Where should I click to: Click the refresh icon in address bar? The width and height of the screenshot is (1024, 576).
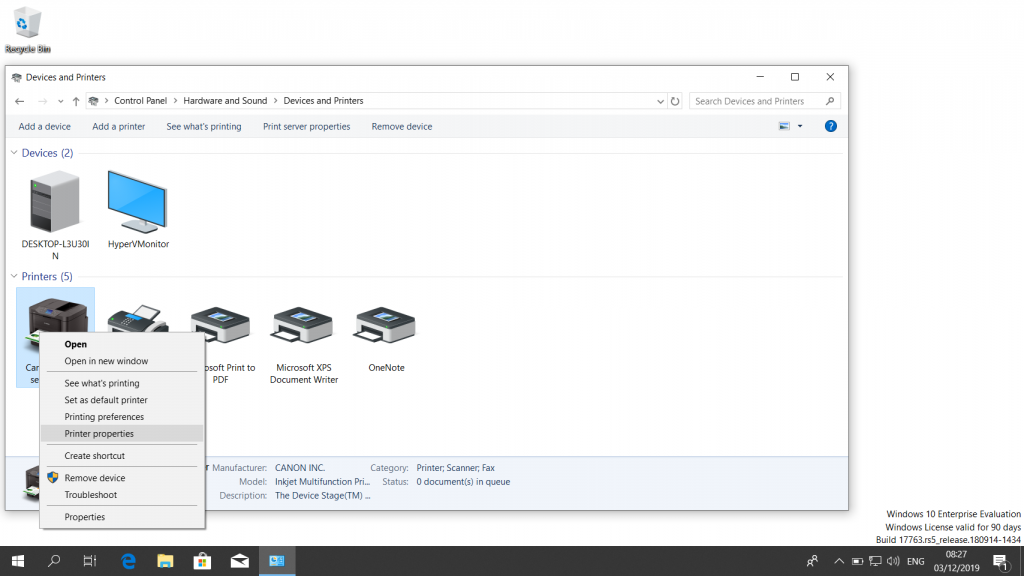(675, 101)
